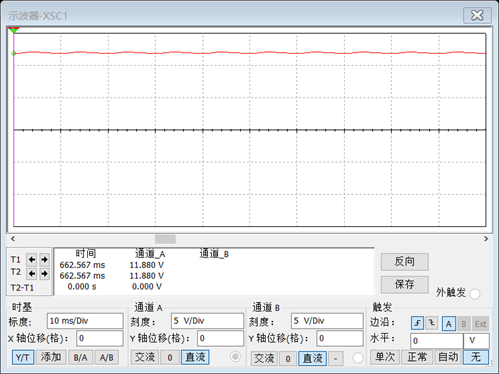Image resolution: width=499 pixels, height=374 pixels.
Task: Open the timebase 10 ms/Div scale field
Action: 85,321
